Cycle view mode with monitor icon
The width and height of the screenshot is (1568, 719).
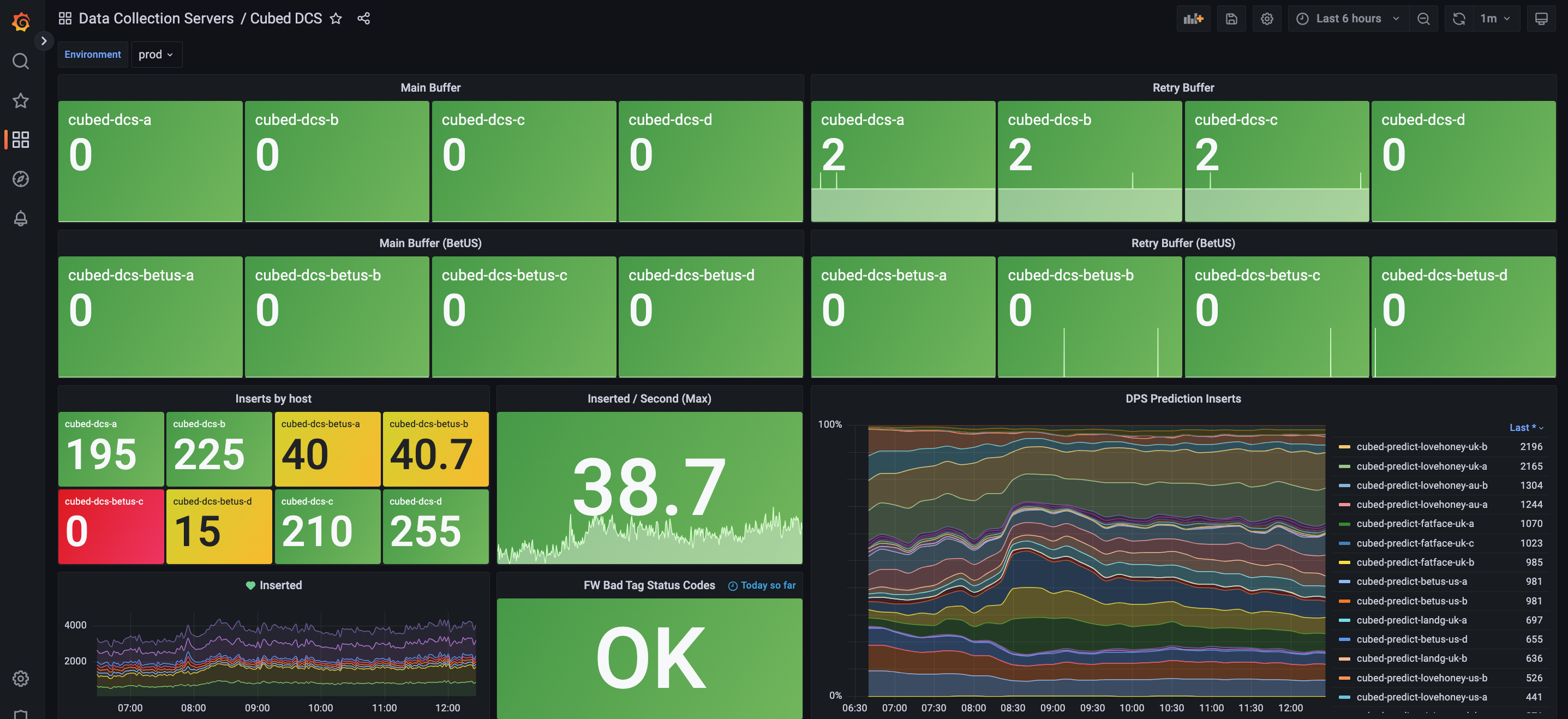pyautogui.click(x=1541, y=19)
